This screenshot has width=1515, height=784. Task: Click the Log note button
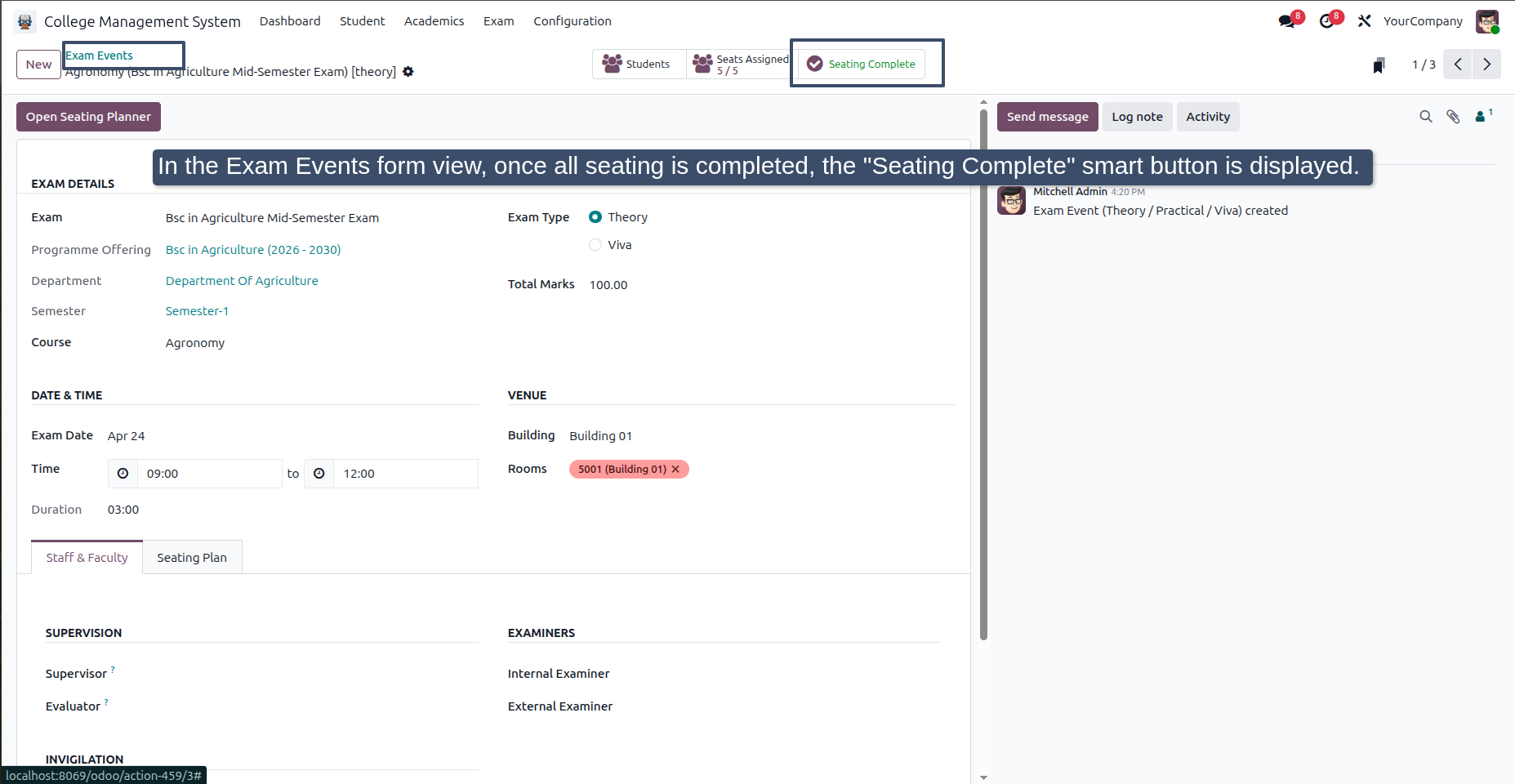point(1137,117)
